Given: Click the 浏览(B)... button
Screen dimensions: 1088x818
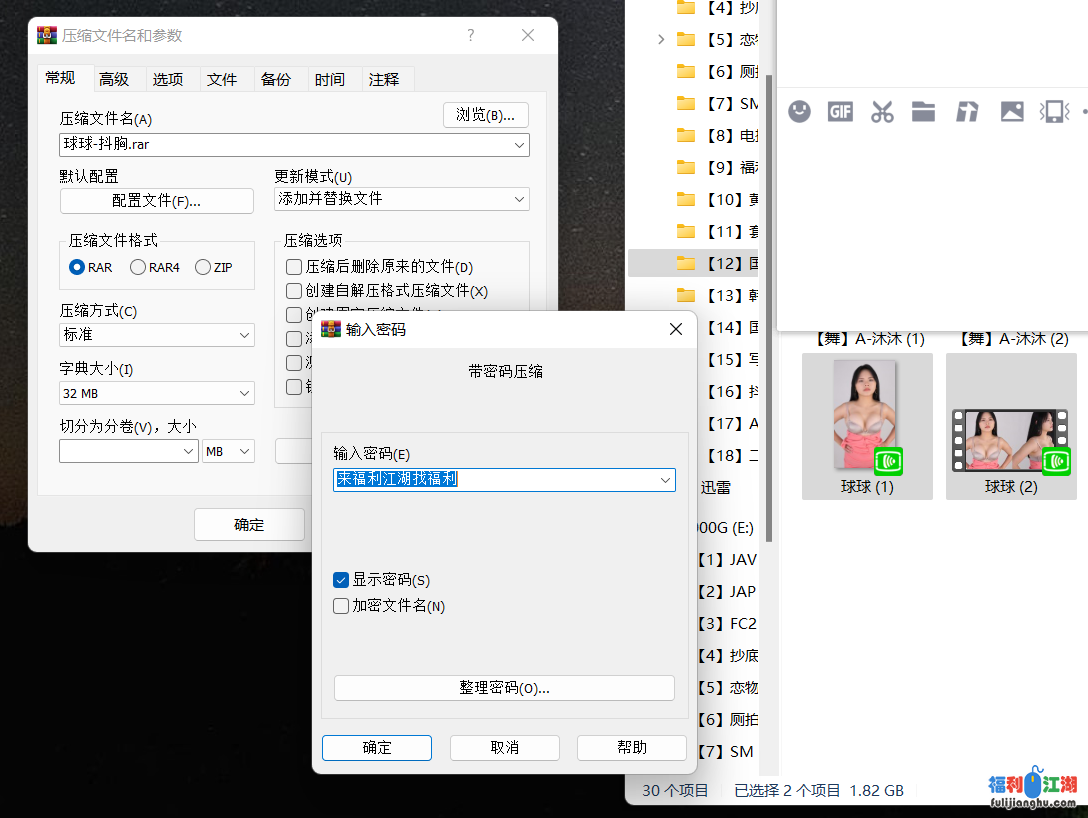Looking at the screenshot, I should point(486,114).
